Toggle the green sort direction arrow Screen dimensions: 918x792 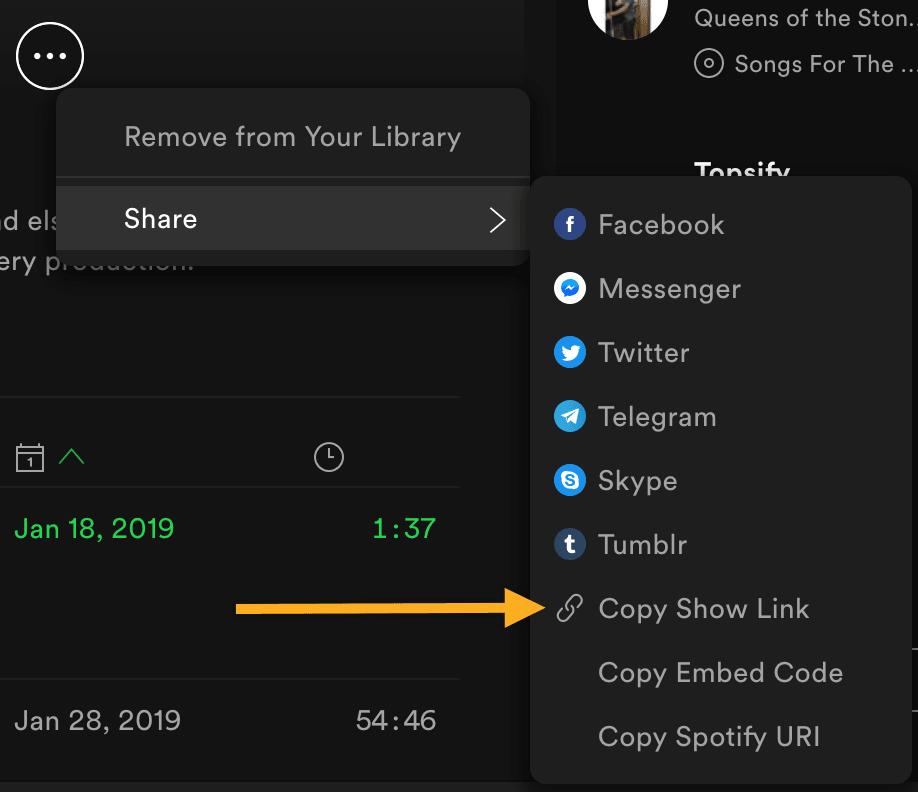(x=72, y=457)
